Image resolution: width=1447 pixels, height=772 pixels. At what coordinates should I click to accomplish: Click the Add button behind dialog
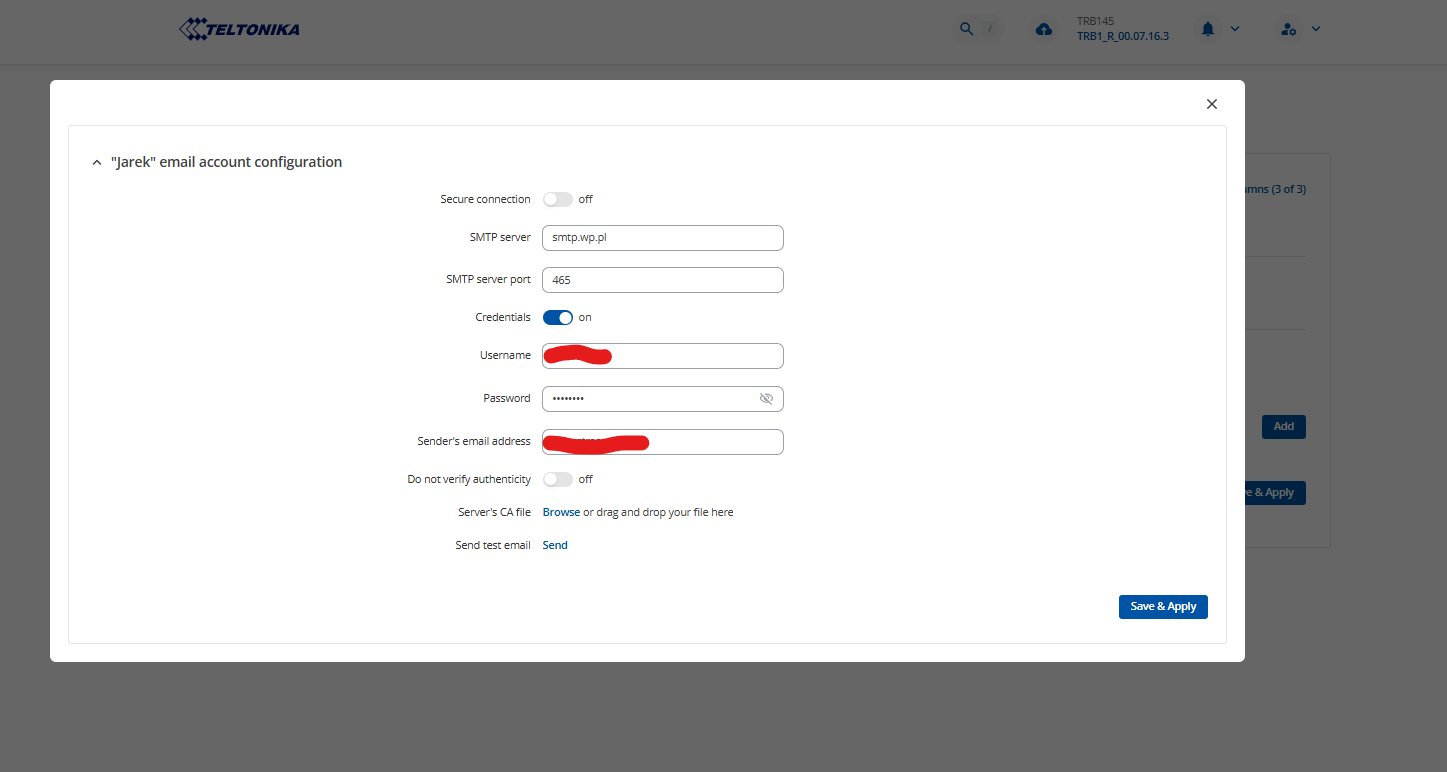pos(1283,426)
